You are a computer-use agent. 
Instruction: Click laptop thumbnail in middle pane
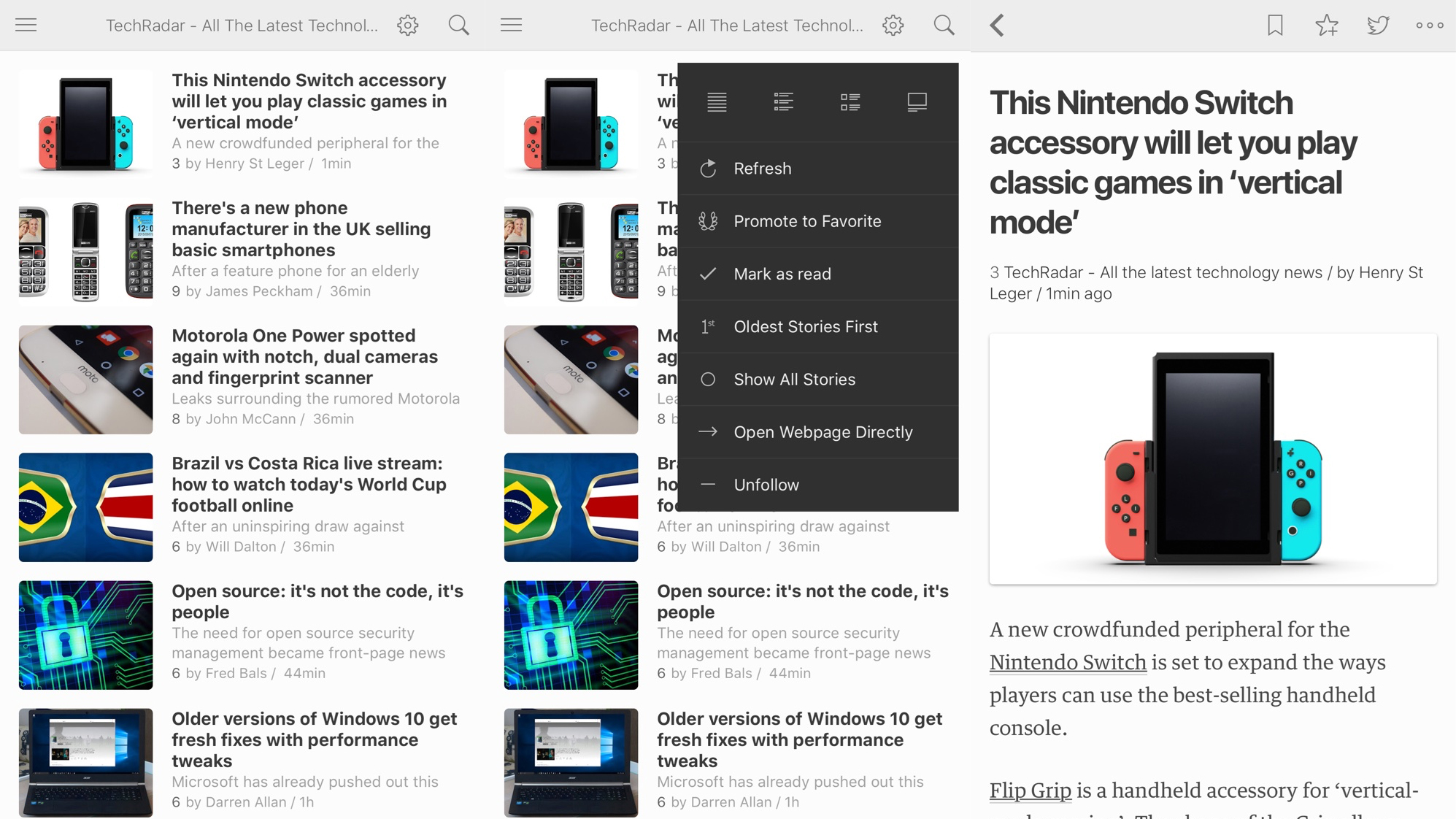571,763
